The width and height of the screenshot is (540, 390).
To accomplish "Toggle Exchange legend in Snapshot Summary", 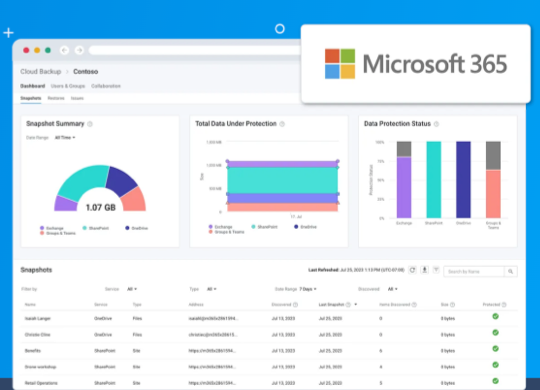I will (x=52, y=228).
